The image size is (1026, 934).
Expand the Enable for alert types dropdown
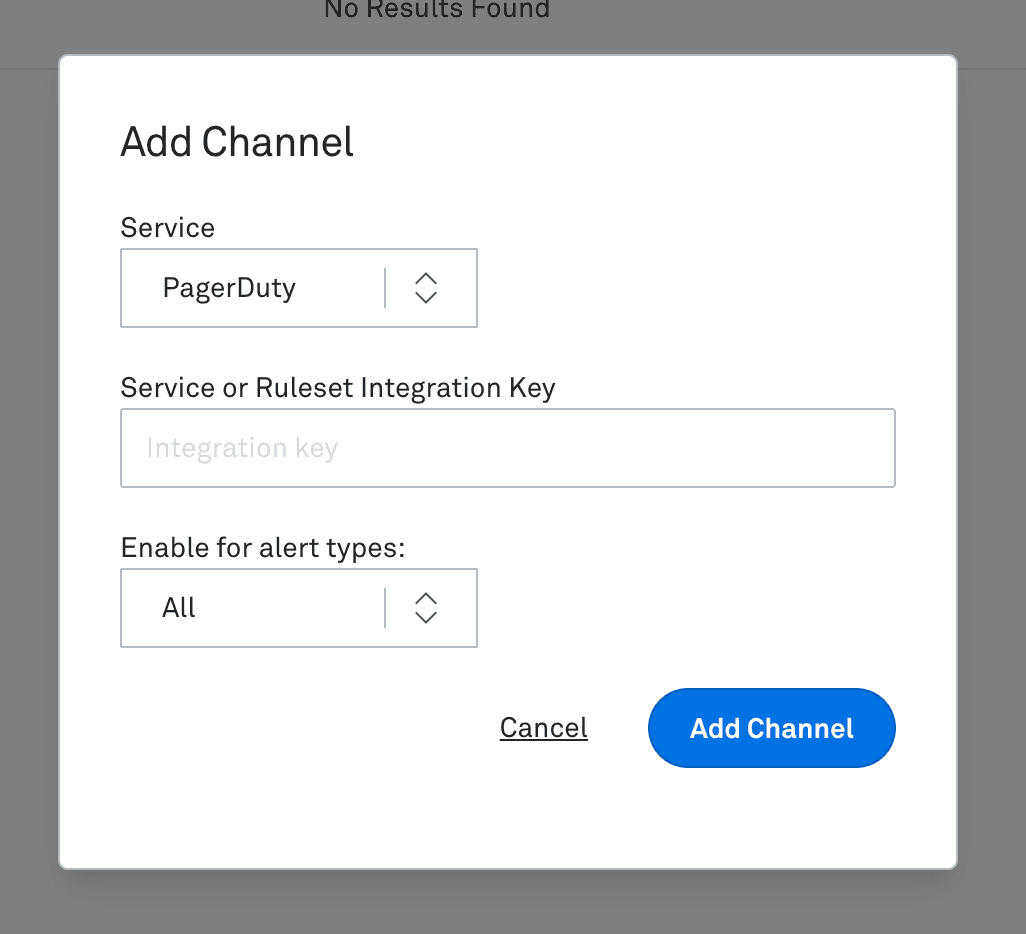(x=298, y=608)
